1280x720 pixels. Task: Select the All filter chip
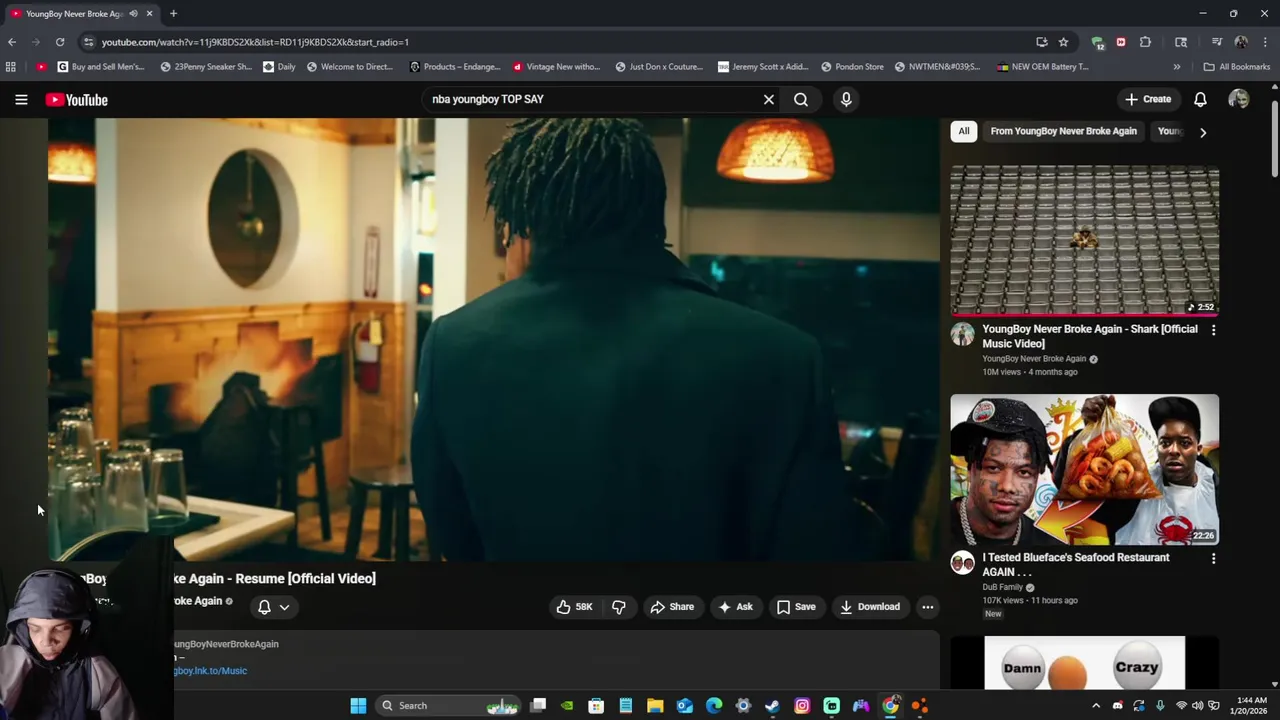click(x=964, y=131)
